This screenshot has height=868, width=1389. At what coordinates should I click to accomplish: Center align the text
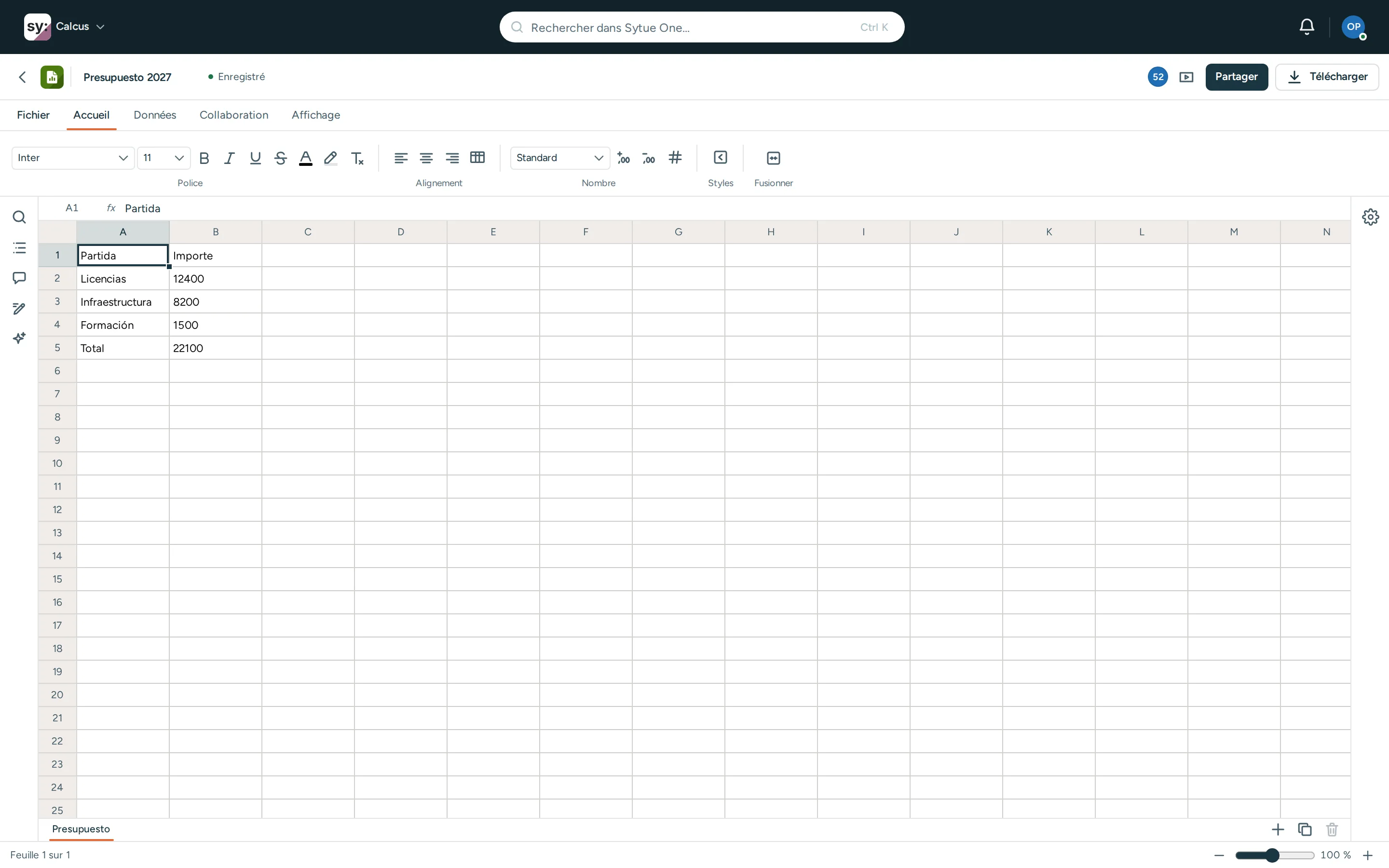click(426, 158)
